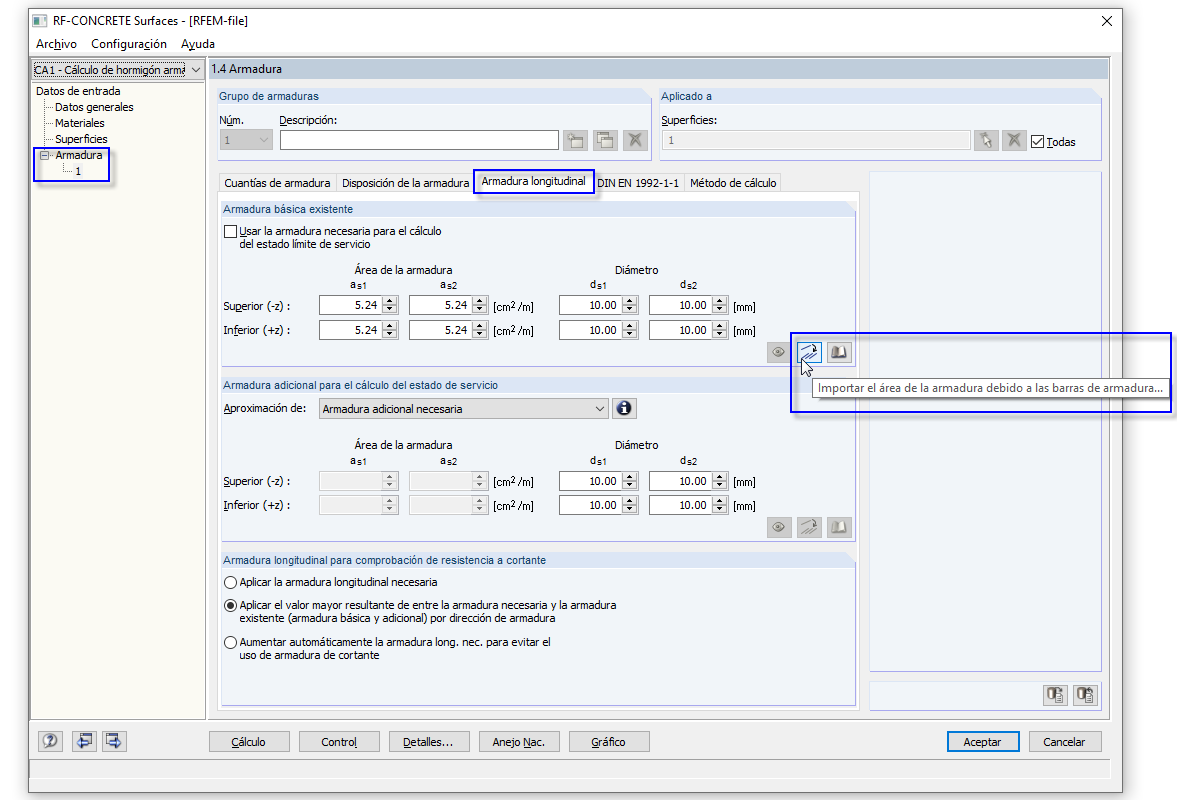Click the Cálculo button
The image size is (1177, 800).
click(248, 741)
